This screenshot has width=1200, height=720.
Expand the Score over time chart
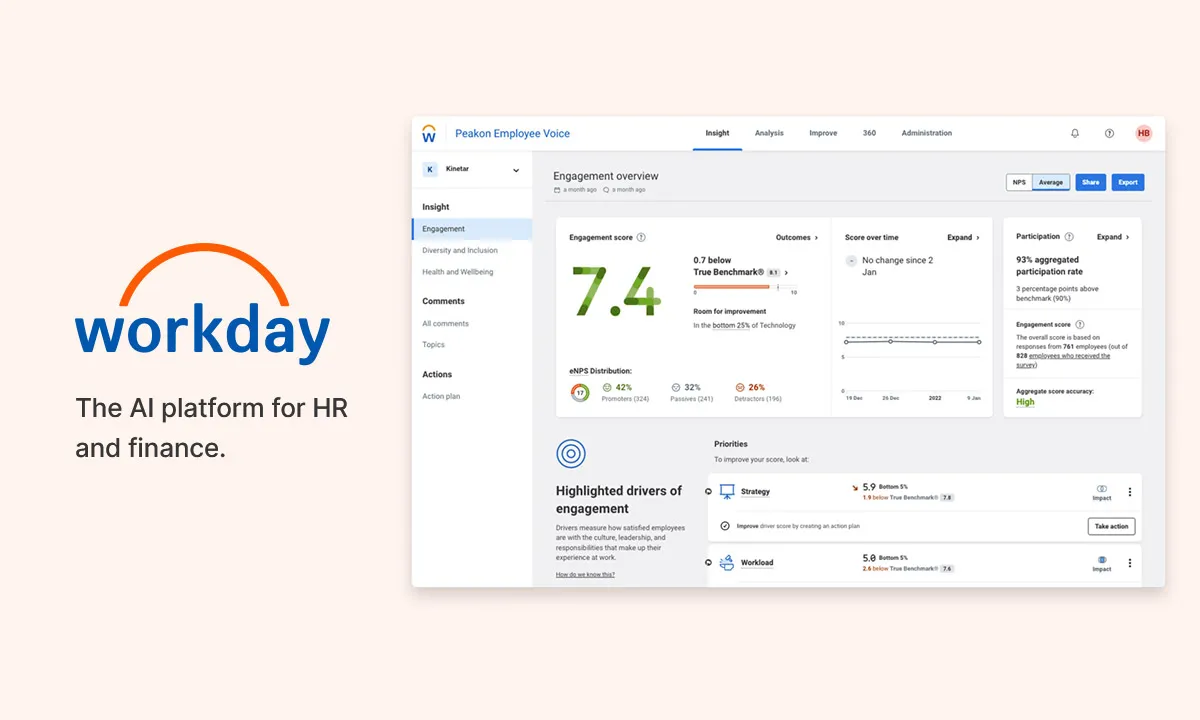pos(960,237)
